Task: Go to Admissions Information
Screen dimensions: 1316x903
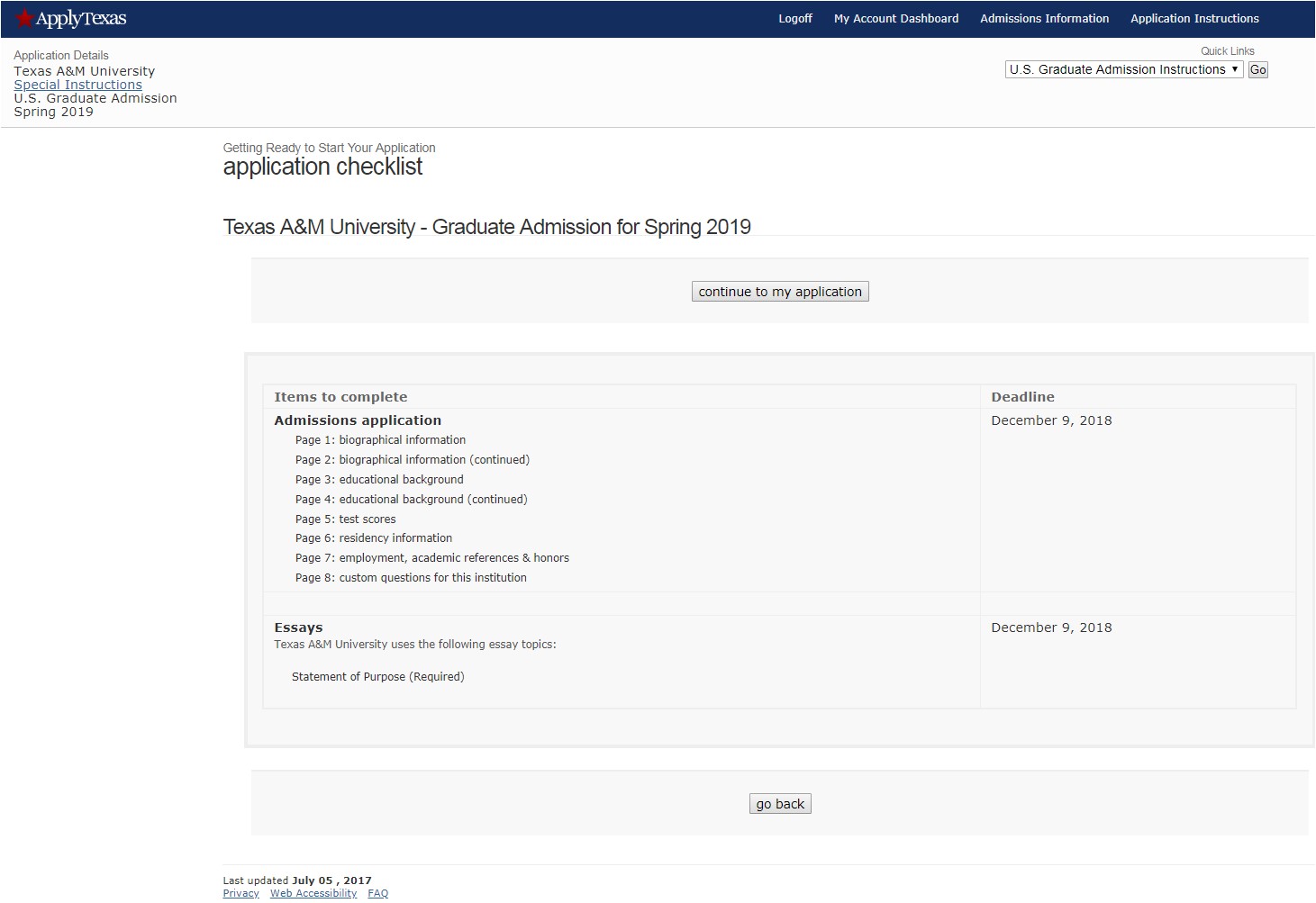Action: pyautogui.click(x=1044, y=19)
